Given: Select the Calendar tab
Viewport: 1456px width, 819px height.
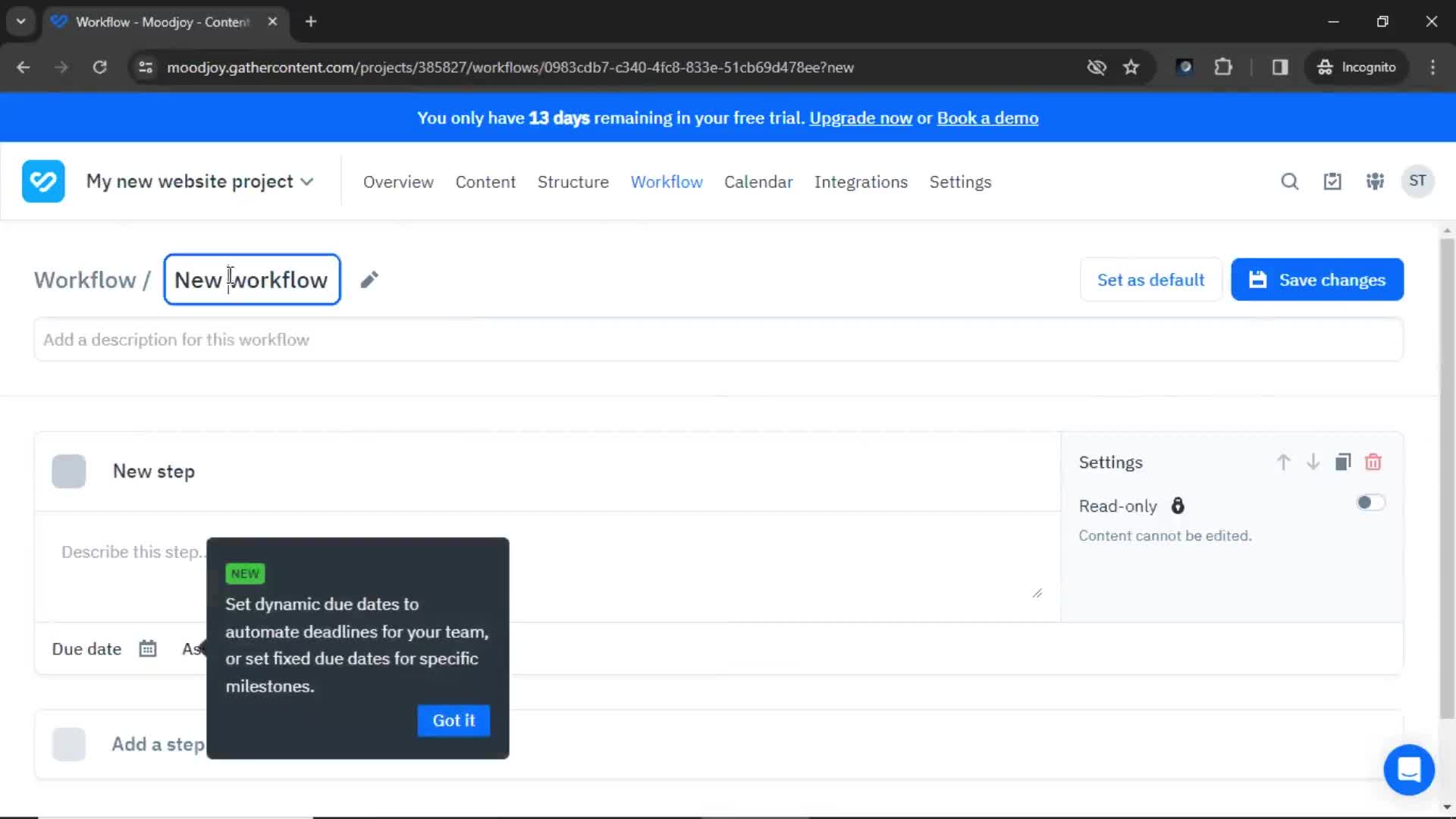Looking at the screenshot, I should click(x=758, y=181).
